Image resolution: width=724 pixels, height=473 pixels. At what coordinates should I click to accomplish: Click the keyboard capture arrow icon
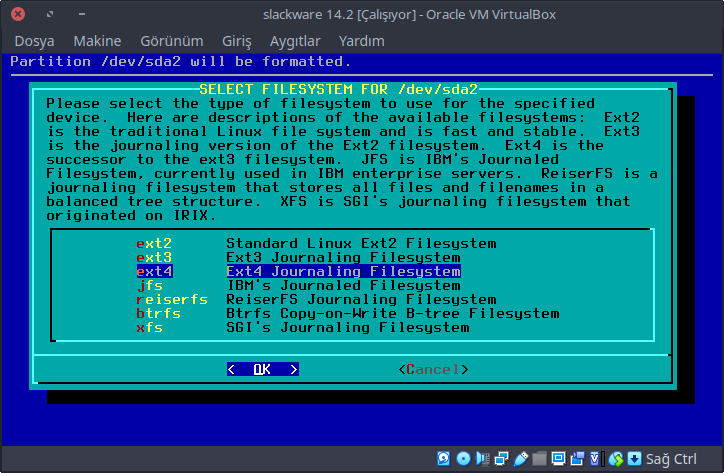pyautogui.click(x=635, y=459)
